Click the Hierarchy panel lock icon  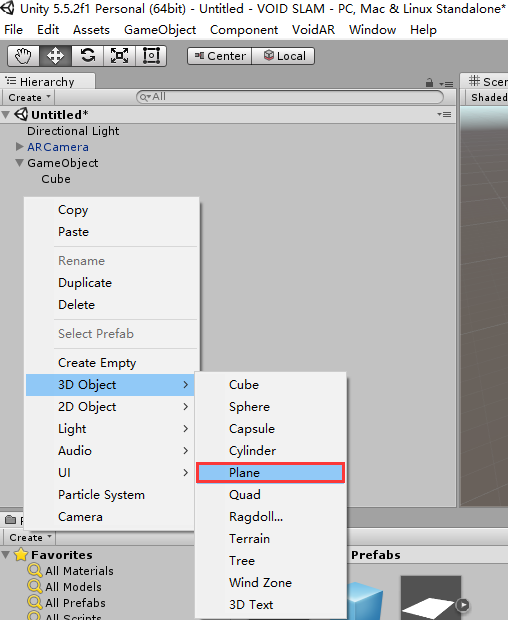429,83
